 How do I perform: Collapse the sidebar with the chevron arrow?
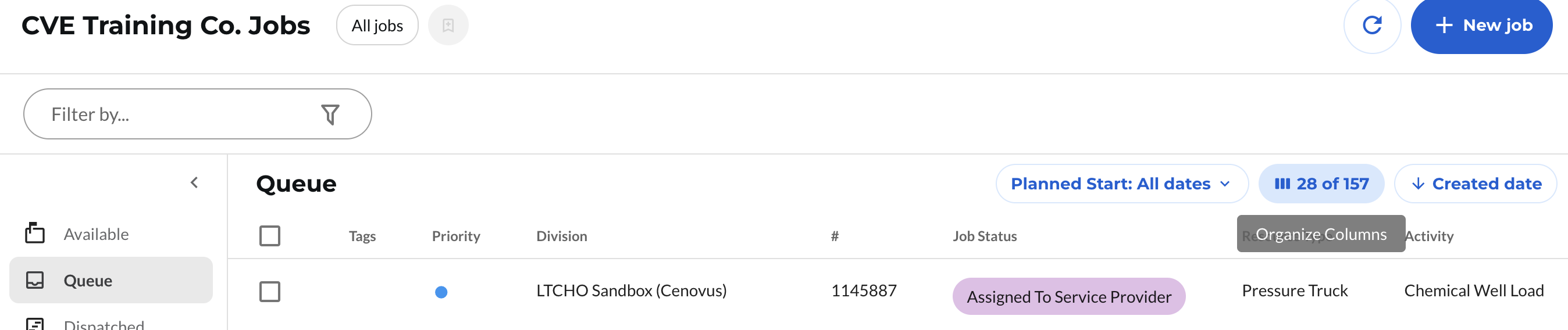click(x=194, y=182)
